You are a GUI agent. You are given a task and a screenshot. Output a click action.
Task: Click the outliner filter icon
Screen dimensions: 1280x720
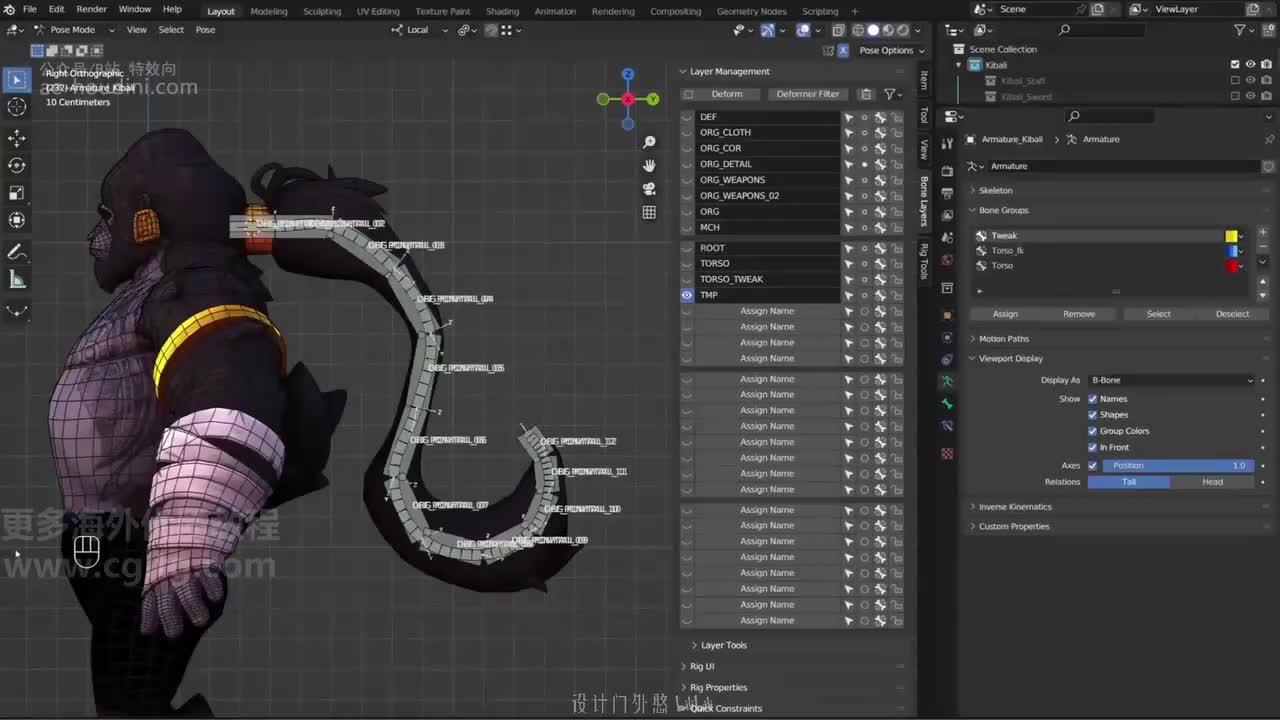pos(1240,30)
